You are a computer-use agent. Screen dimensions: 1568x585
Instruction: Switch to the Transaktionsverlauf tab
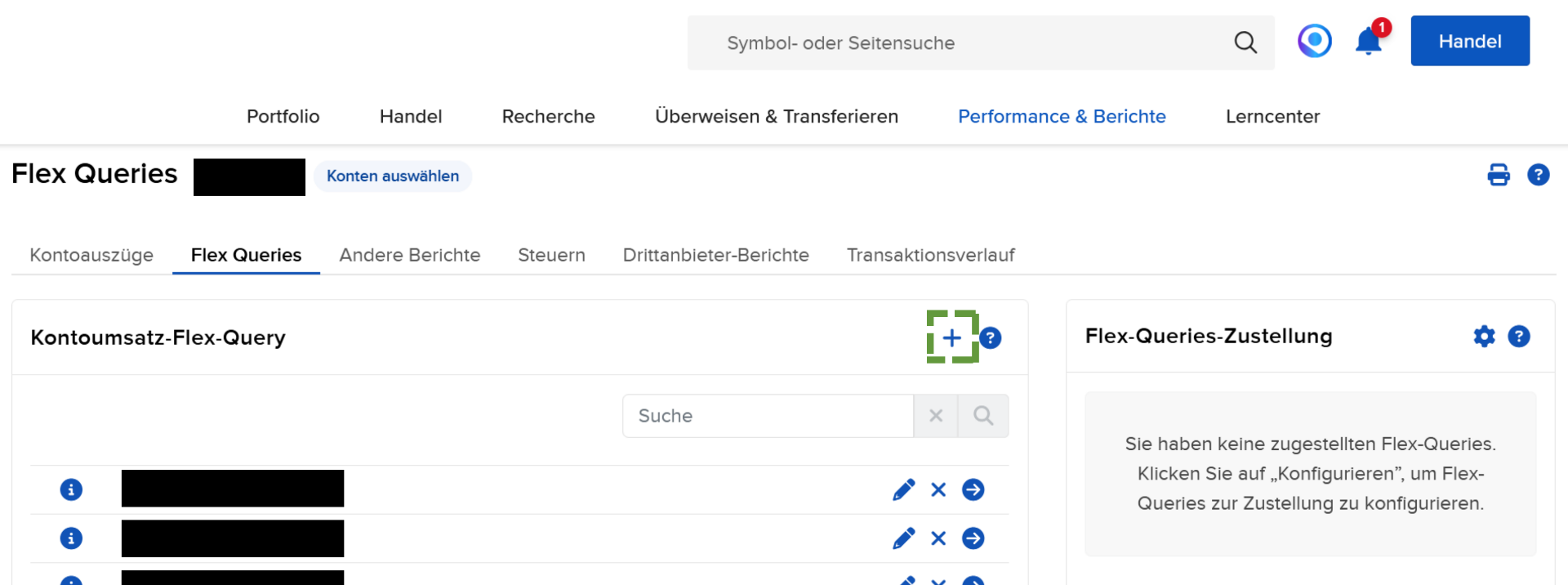pyautogui.click(x=931, y=255)
